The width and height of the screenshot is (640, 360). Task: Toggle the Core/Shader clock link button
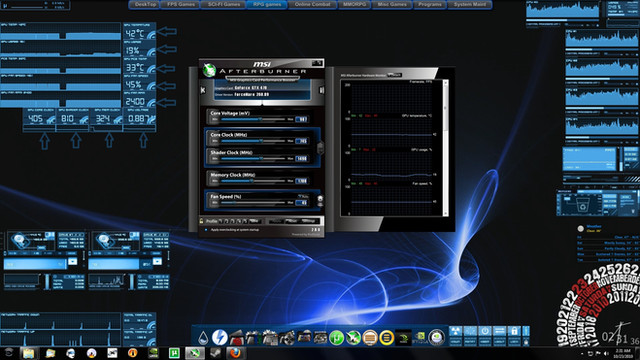(x=320, y=148)
